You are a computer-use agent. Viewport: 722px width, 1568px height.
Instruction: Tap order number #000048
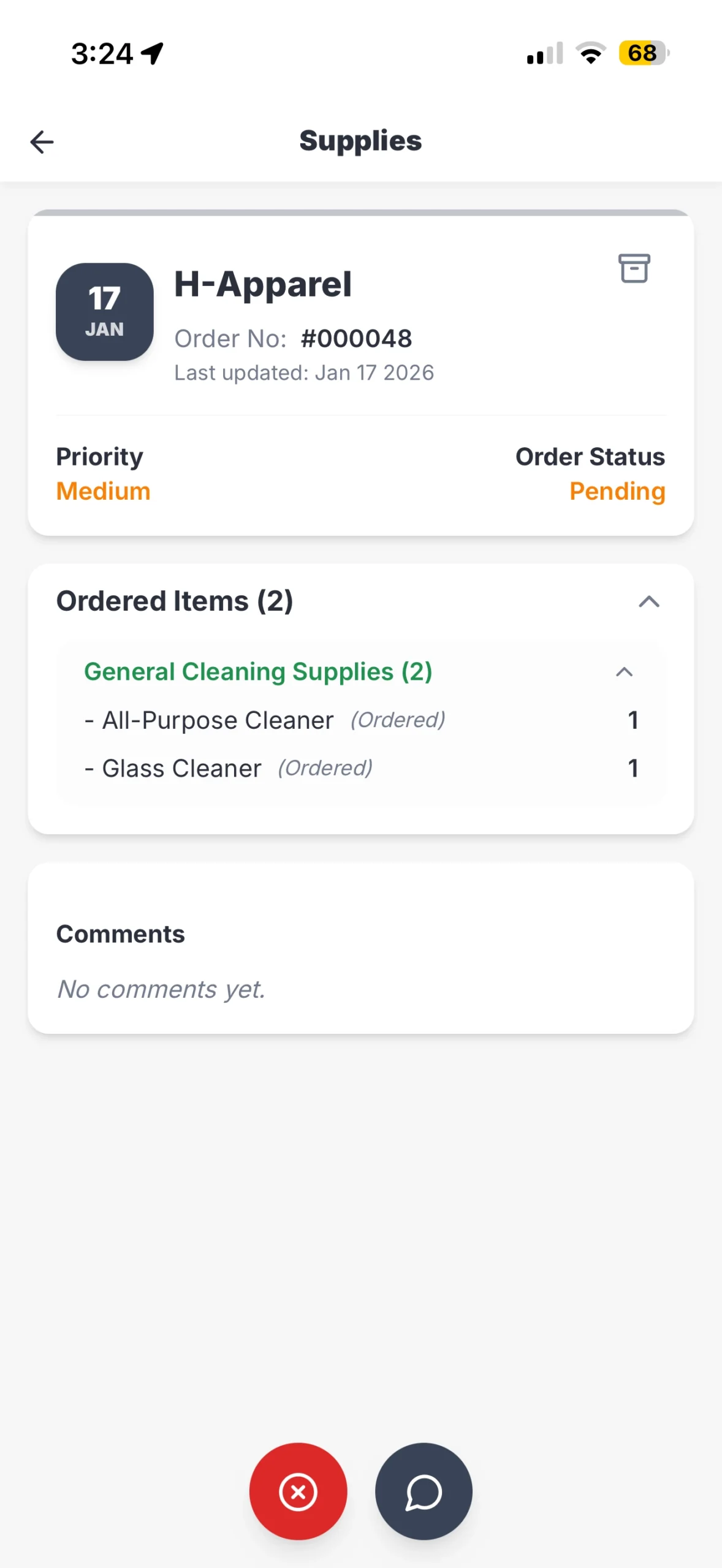[356, 339]
